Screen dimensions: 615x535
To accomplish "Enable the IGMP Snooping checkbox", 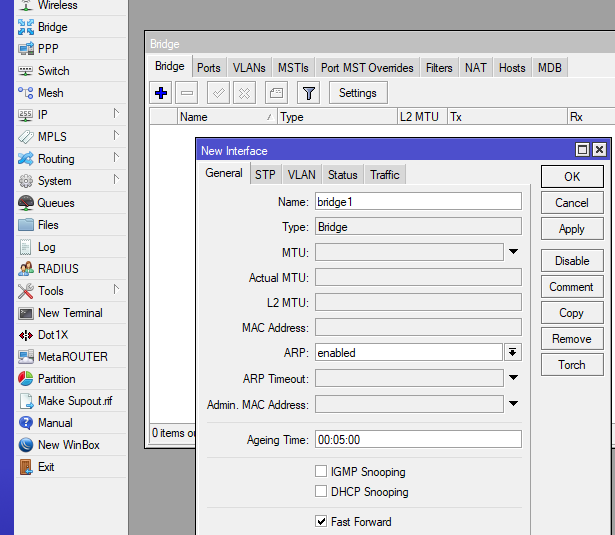I will 322,472.
